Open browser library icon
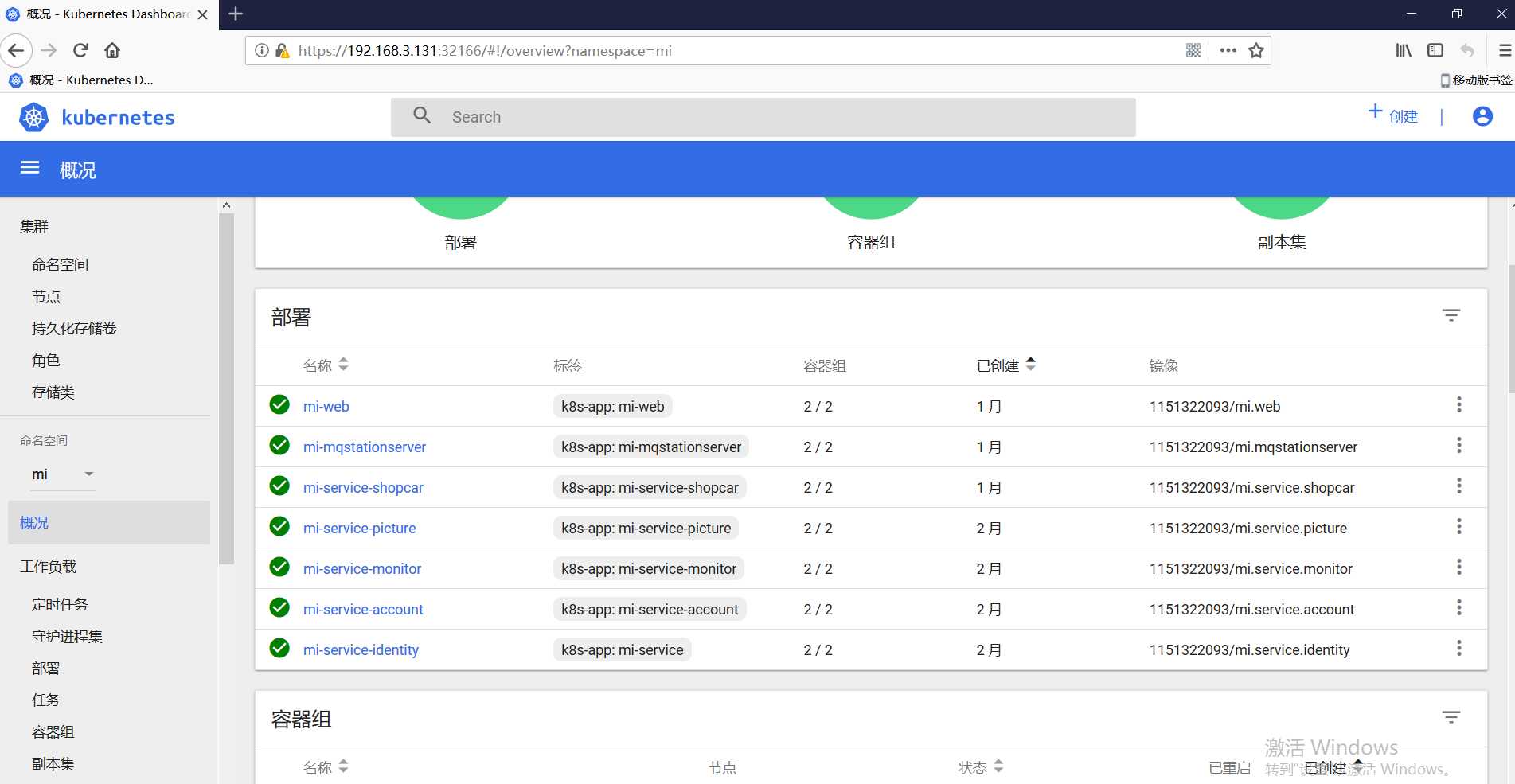 [1404, 50]
